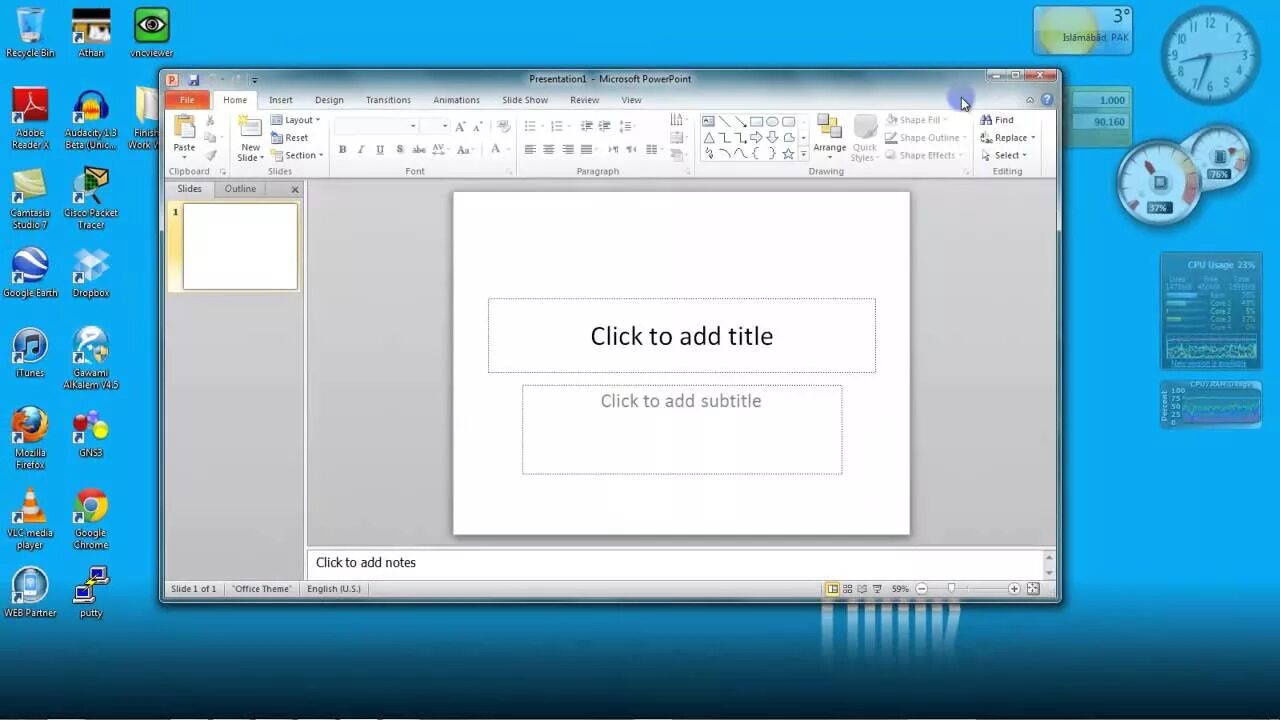The width and height of the screenshot is (1280, 720).
Task: Click the Save icon in Quick Access Toolbar
Action: [x=194, y=80]
